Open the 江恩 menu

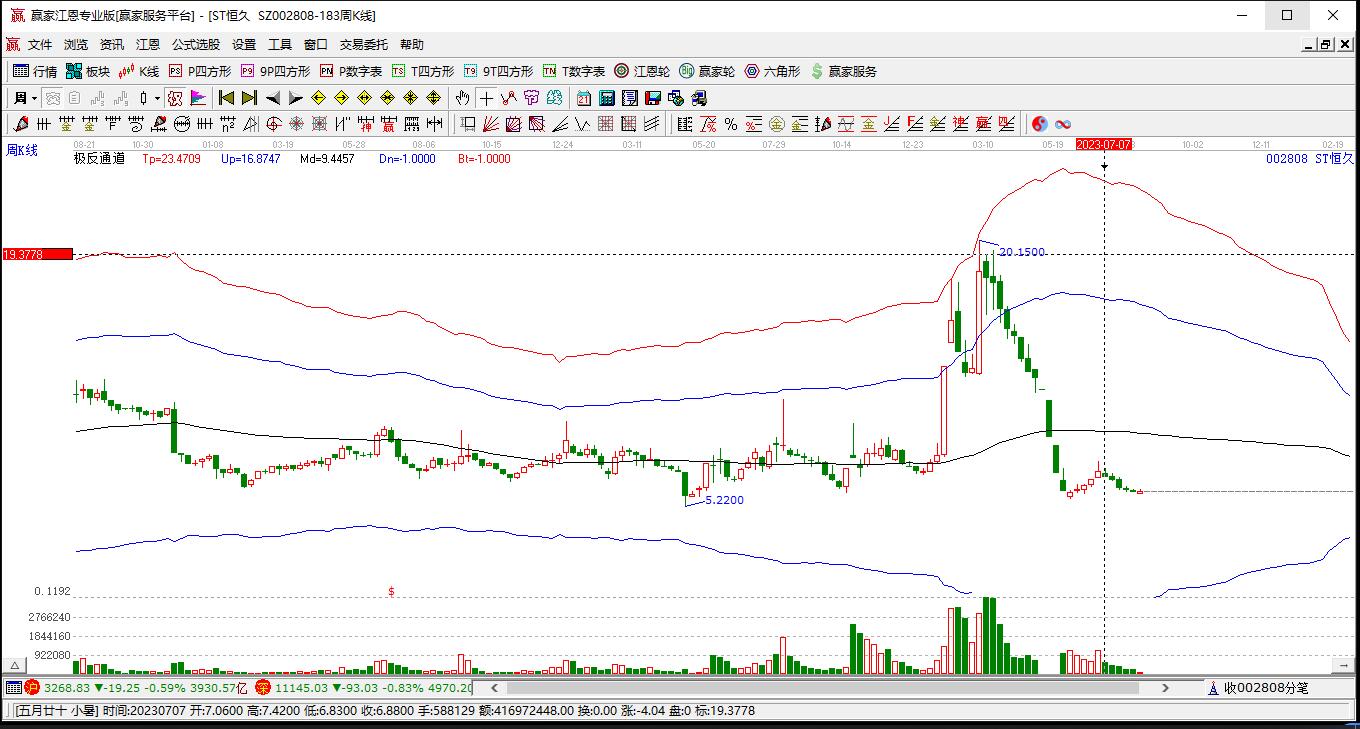point(148,45)
